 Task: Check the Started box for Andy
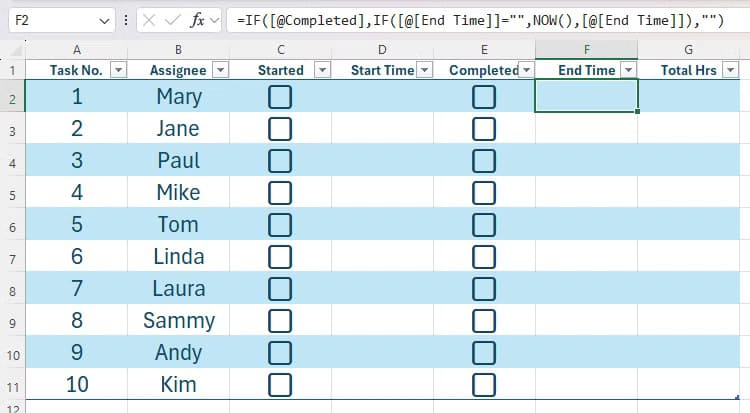click(x=280, y=353)
